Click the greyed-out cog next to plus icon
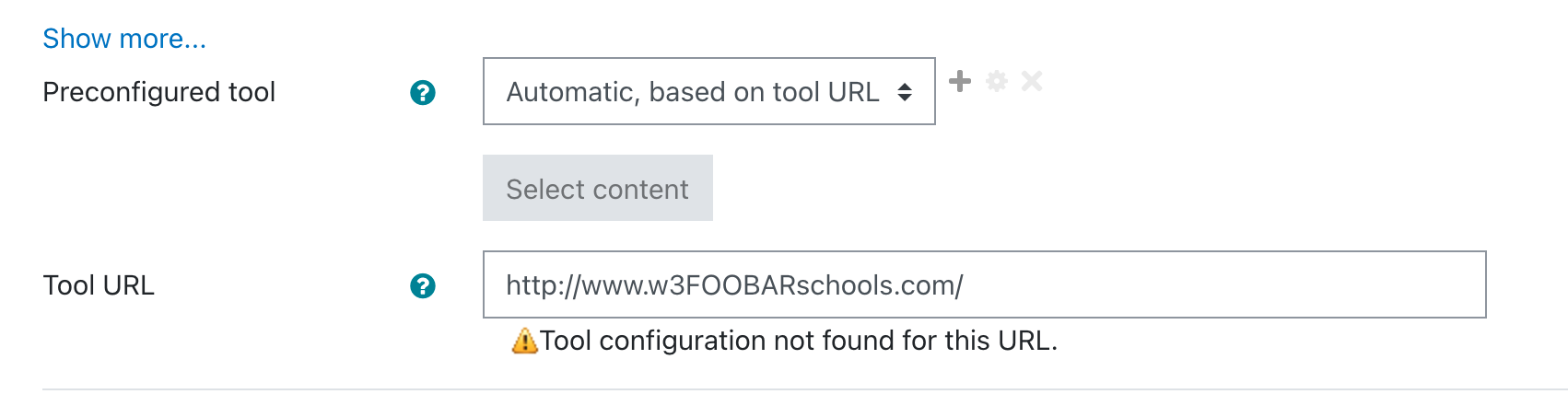The width and height of the screenshot is (1568, 394). pyautogui.click(x=997, y=81)
